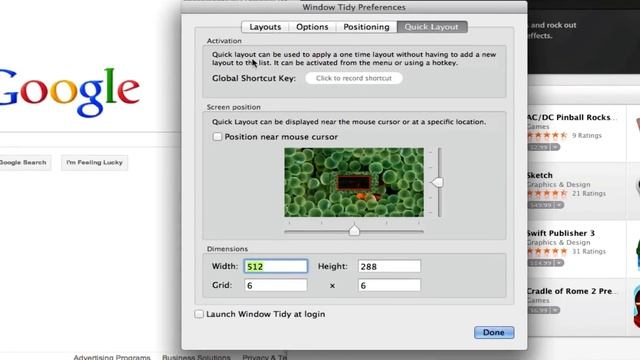Screen dimensions: 640x360
Task: Click the Width input field
Action: pyautogui.click(x=276, y=266)
